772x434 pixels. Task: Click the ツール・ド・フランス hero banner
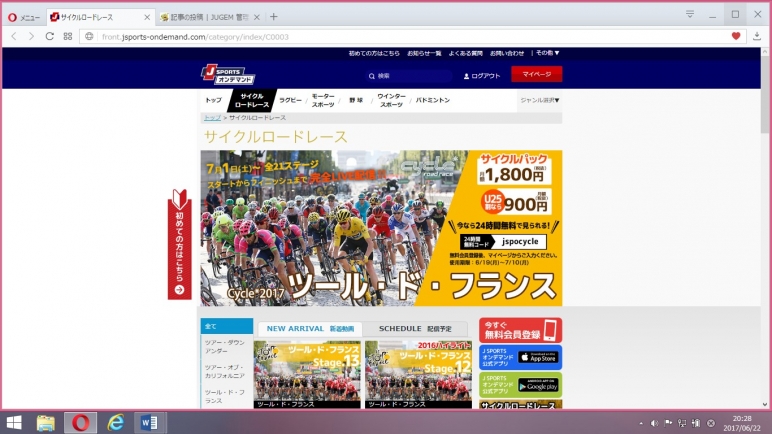point(381,228)
